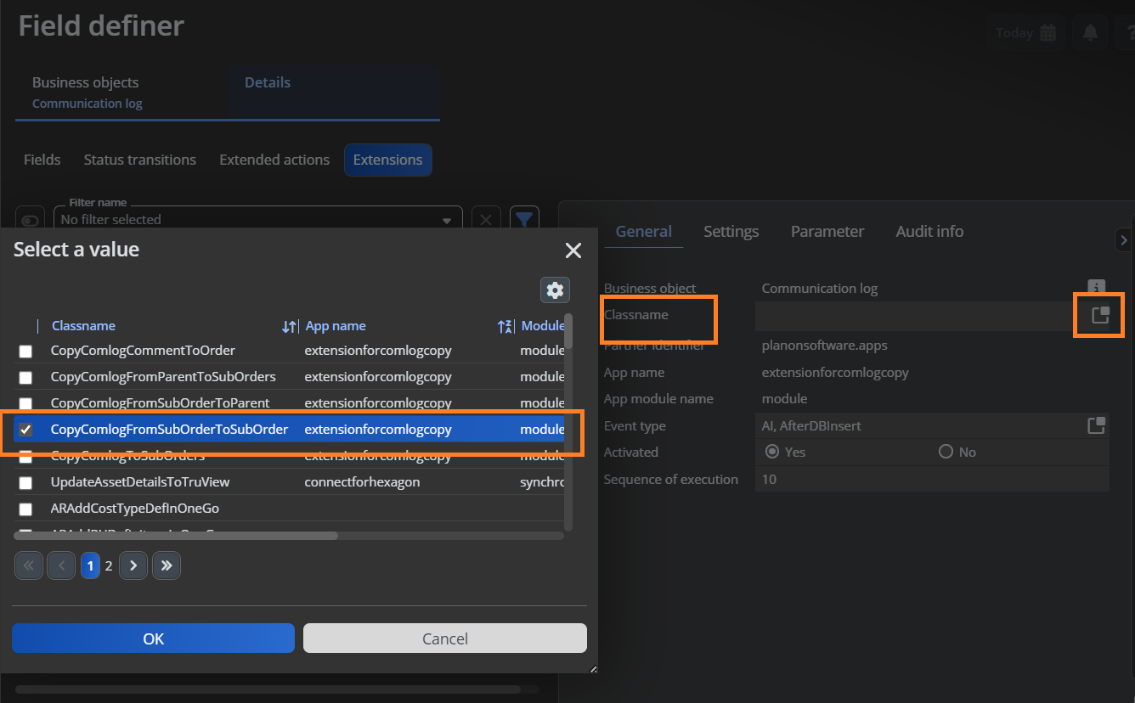
Task: Open the Details level tab
Action: 334,92
